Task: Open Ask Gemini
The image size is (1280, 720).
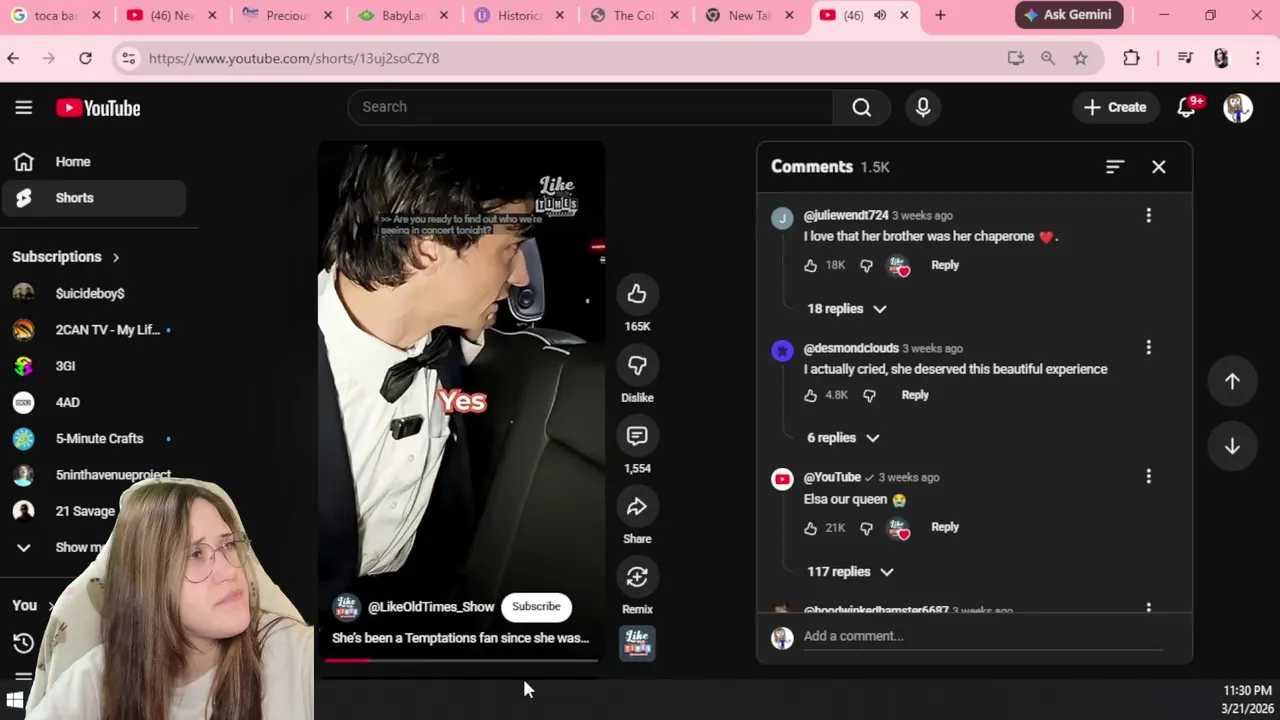Action: click(x=1070, y=15)
